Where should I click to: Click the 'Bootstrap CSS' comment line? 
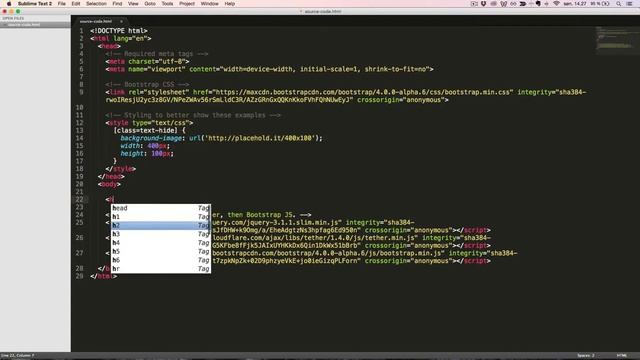147,84
